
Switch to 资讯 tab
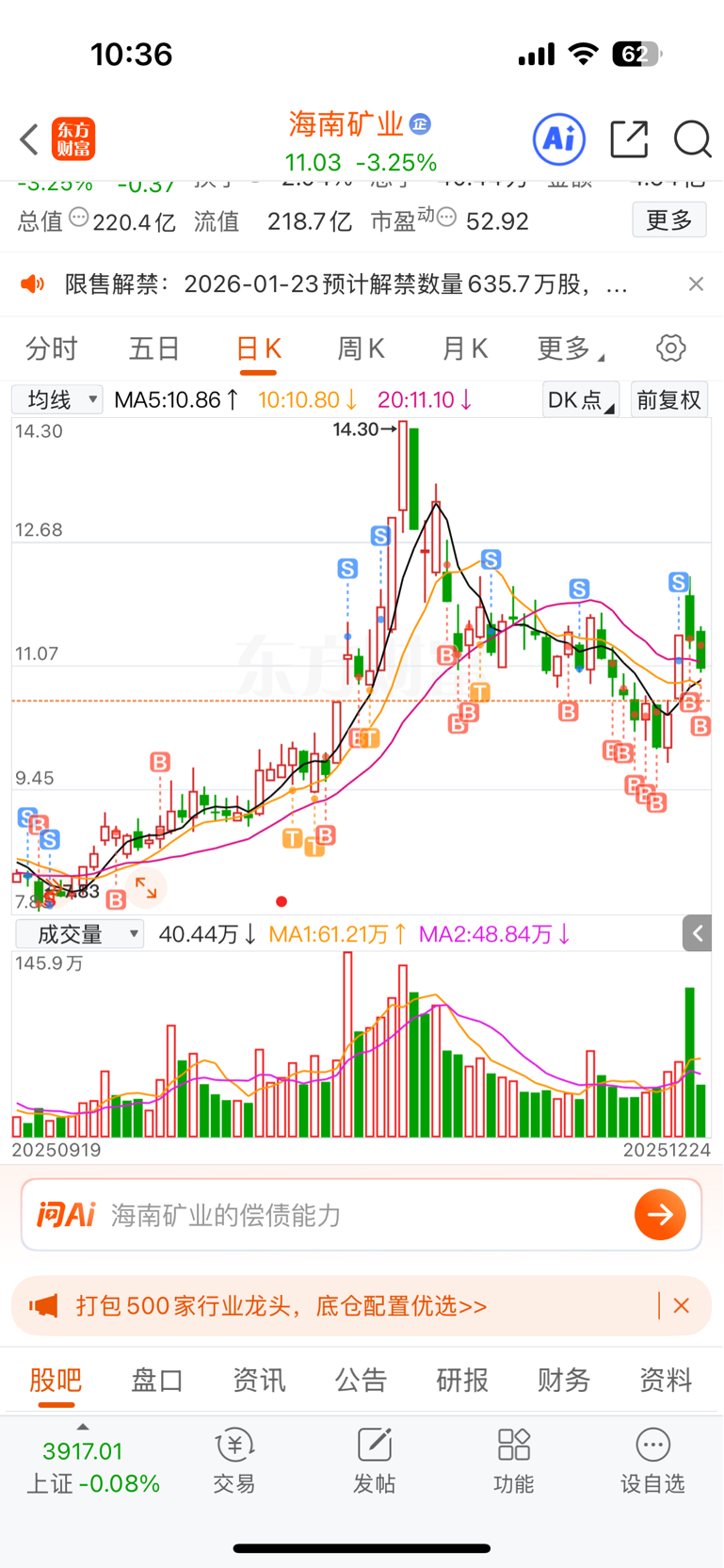click(x=259, y=1380)
